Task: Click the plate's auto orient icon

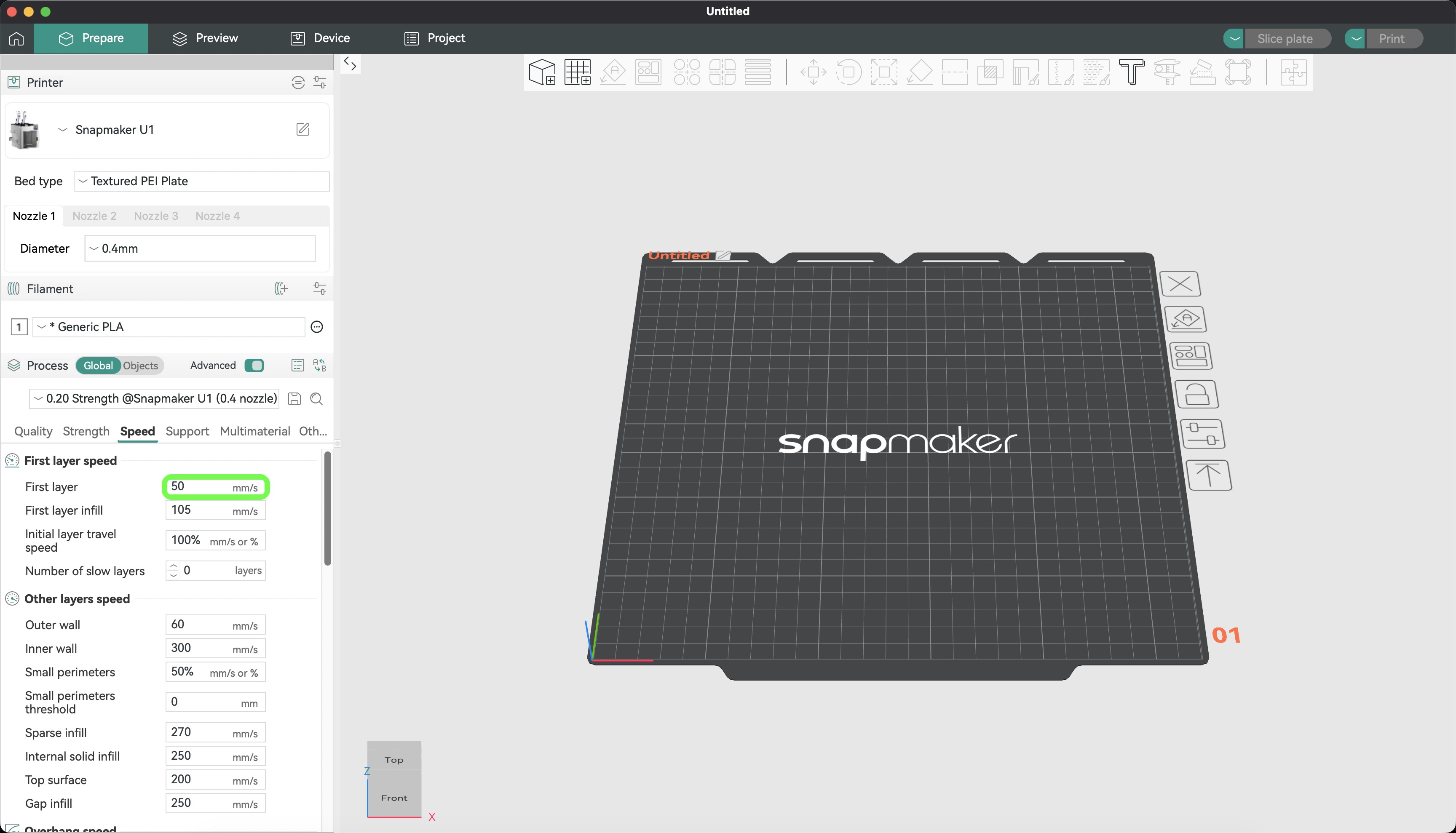Action: click(1186, 319)
